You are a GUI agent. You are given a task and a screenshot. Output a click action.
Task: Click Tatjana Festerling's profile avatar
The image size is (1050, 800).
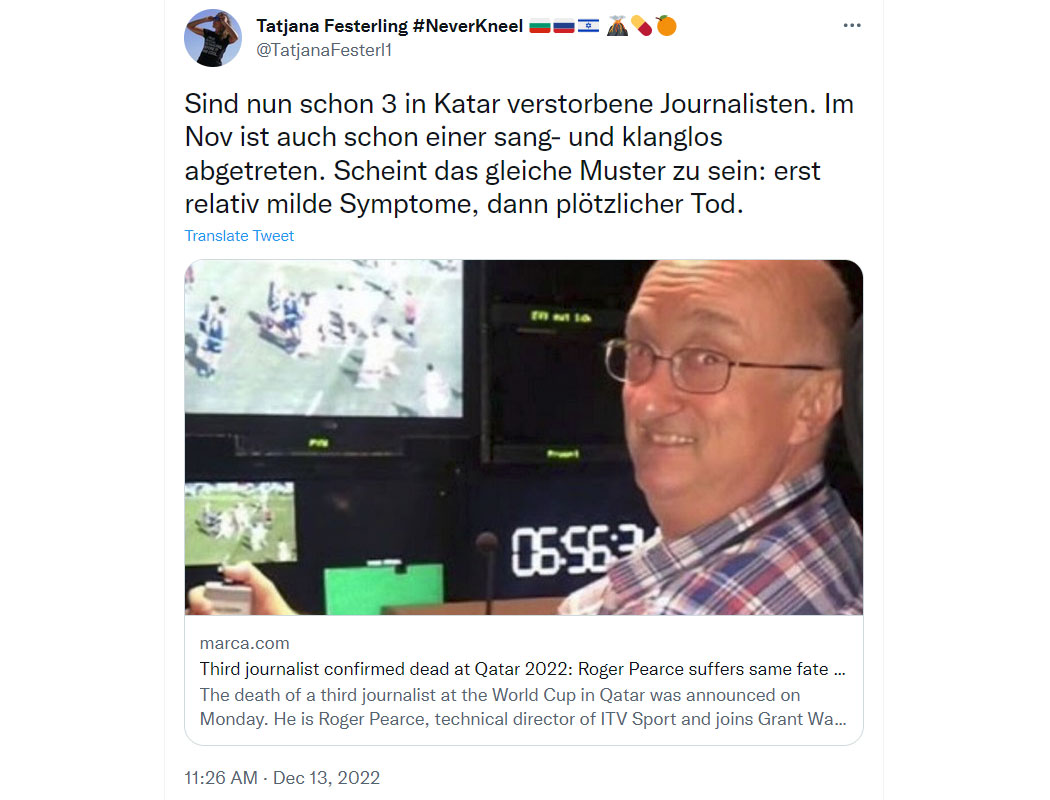click(x=213, y=38)
